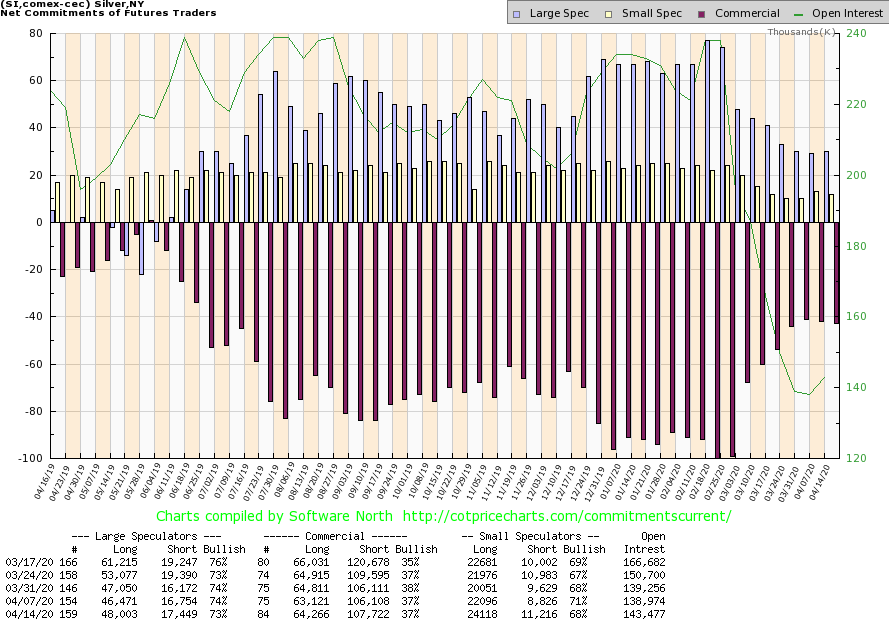889x620 pixels.
Task: Click the 04/14/20 row in data table
Action: click(x=24, y=611)
